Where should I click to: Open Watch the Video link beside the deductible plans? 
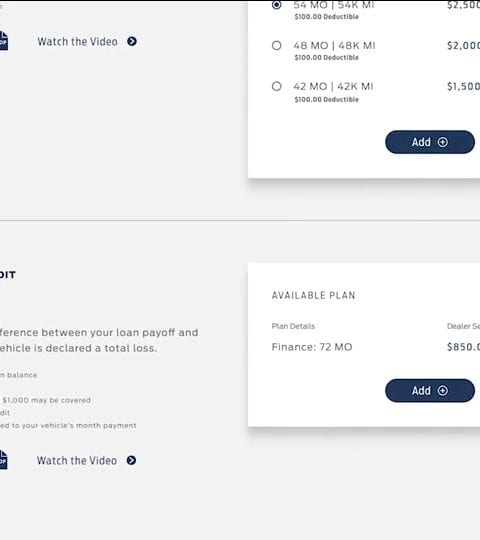[77, 42]
